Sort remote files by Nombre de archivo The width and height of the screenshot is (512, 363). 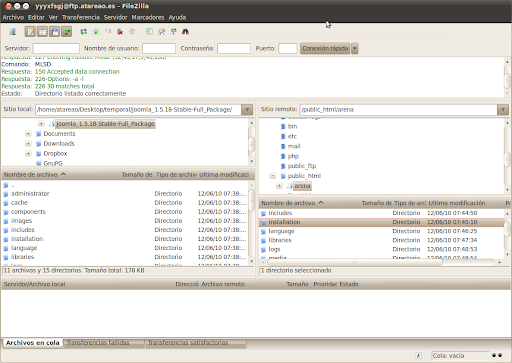click(309, 203)
